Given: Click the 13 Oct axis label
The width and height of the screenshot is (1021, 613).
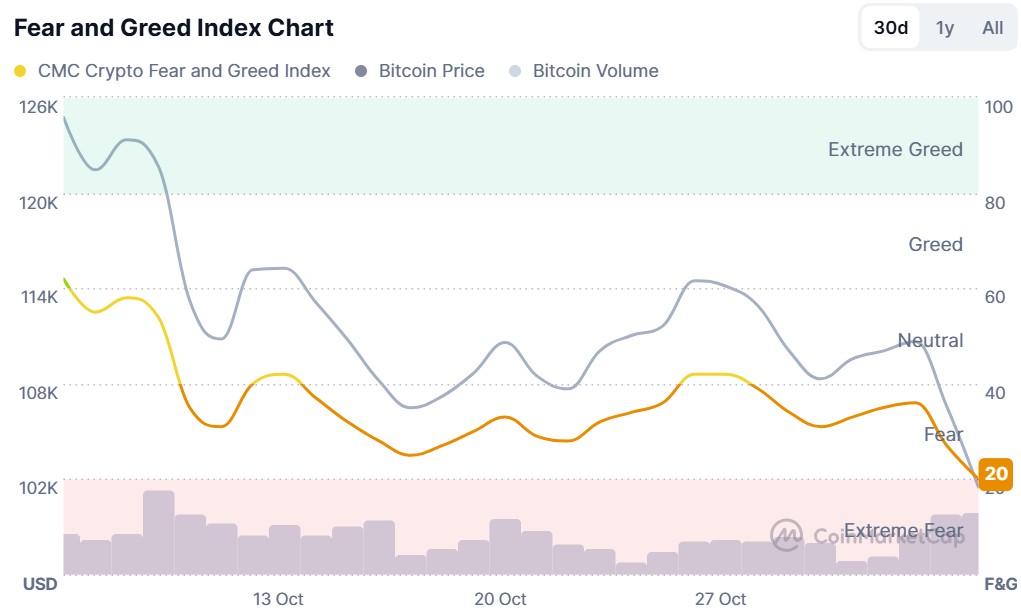Looking at the screenshot, I should point(277,599).
